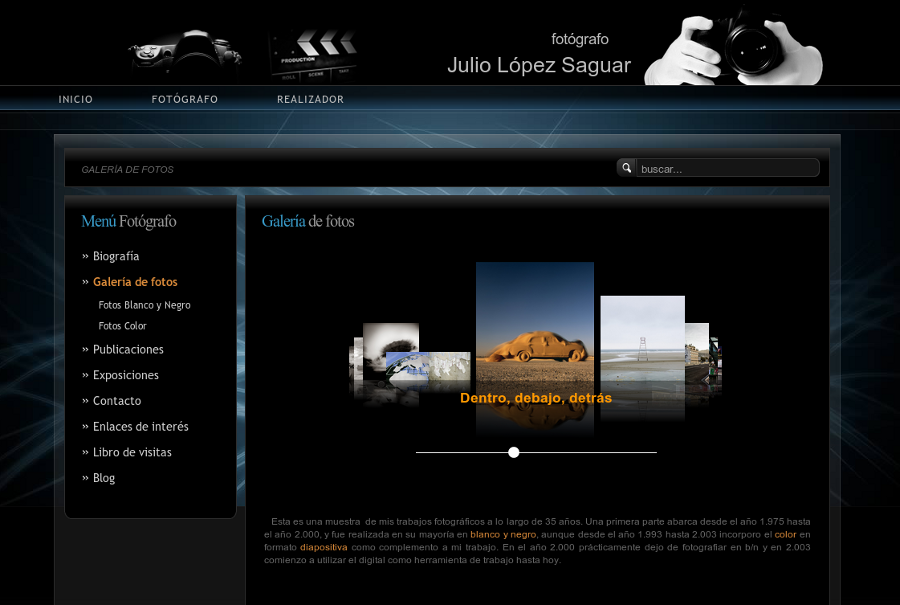Click the arrow icon beside Blog
This screenshot has width=900, height=605.
pyautogui.click(x=84, y=477)
